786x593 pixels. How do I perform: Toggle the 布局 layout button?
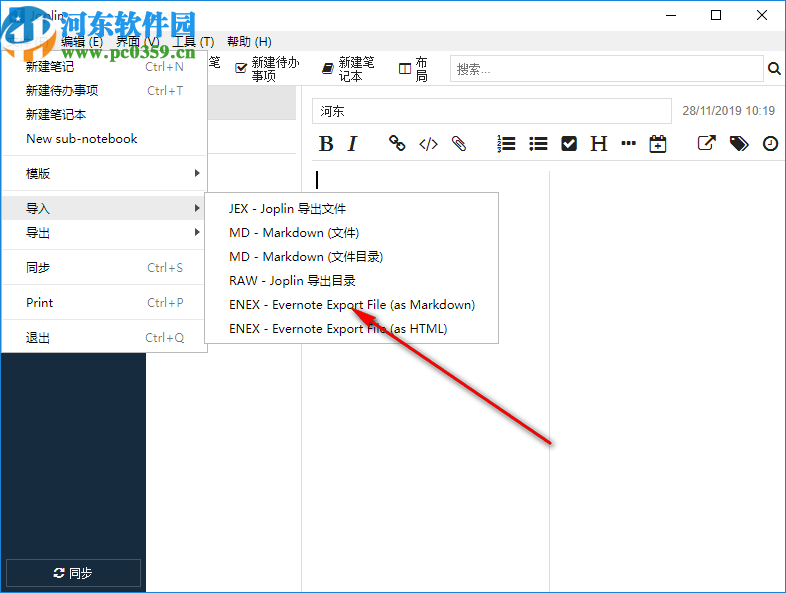click(x=413, y=69)
